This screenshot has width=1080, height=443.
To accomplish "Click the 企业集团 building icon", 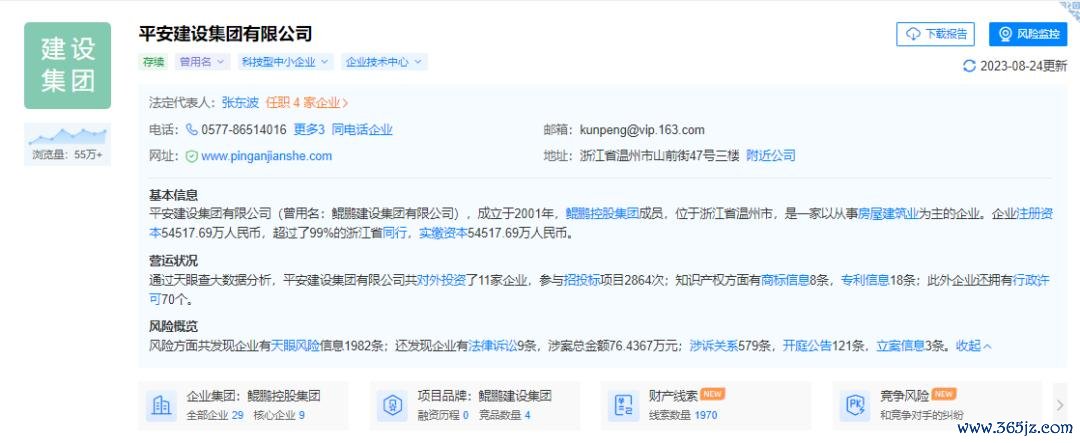I will pyautogui.click(x=161, y=406).
